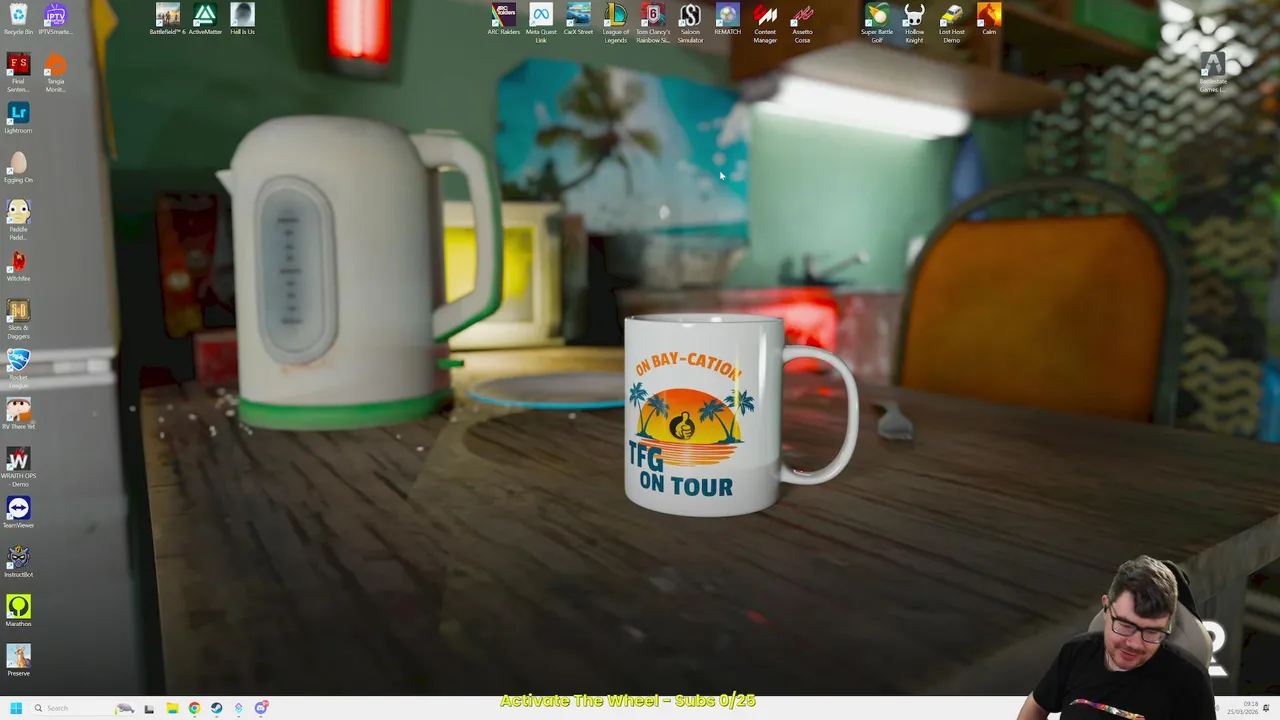Launch the Marathon desktop shortcut
Image resolution: width=1280 pixels, height=720 pixels.
[x=18, y=611]
